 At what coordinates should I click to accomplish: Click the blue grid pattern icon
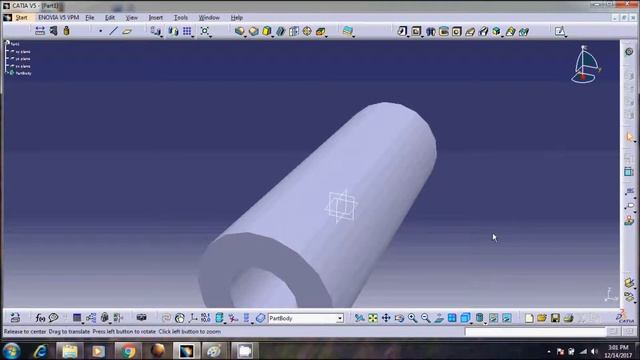point(187,31)
